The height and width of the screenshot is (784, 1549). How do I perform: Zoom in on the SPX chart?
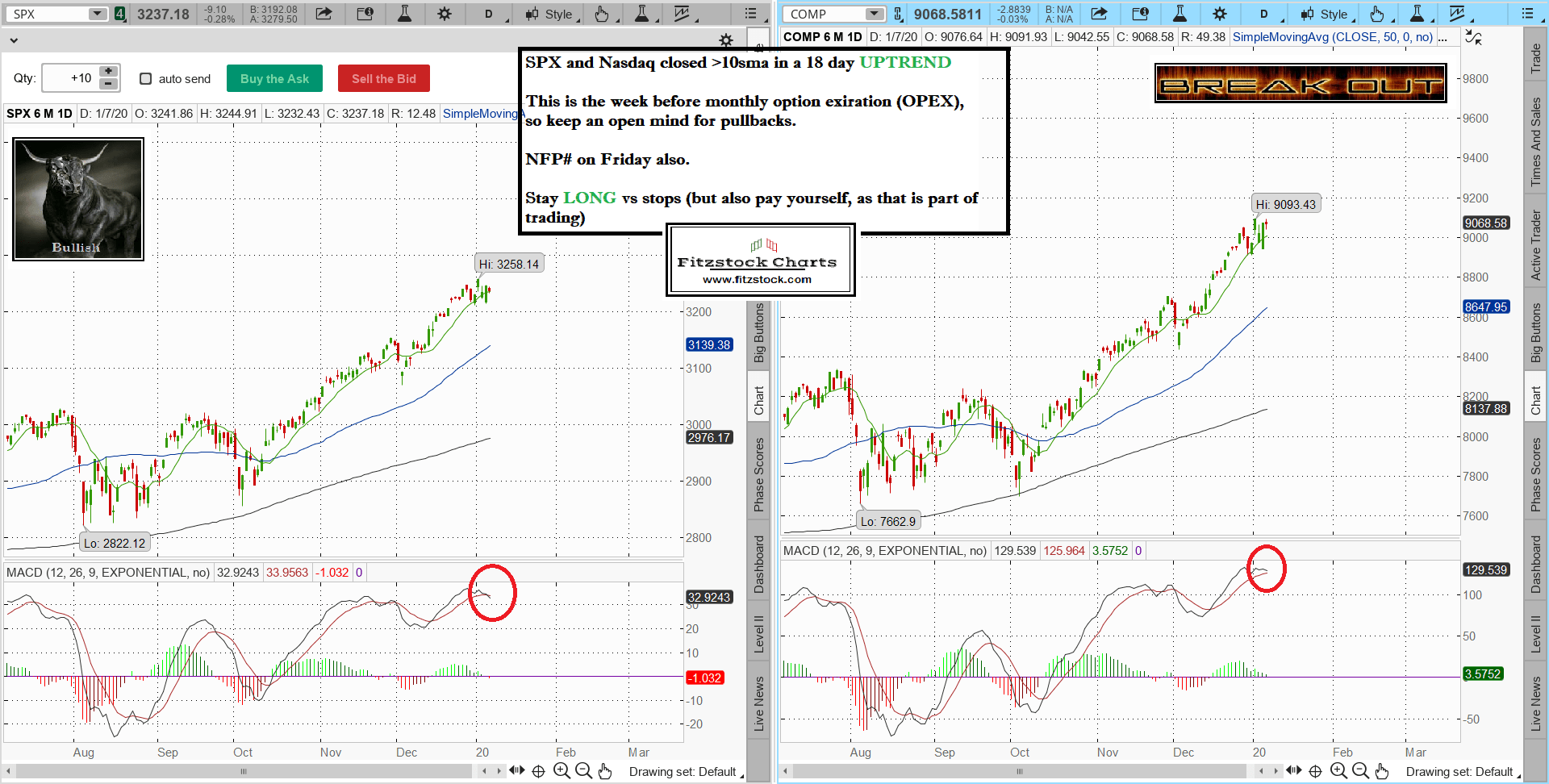(562, 771)
